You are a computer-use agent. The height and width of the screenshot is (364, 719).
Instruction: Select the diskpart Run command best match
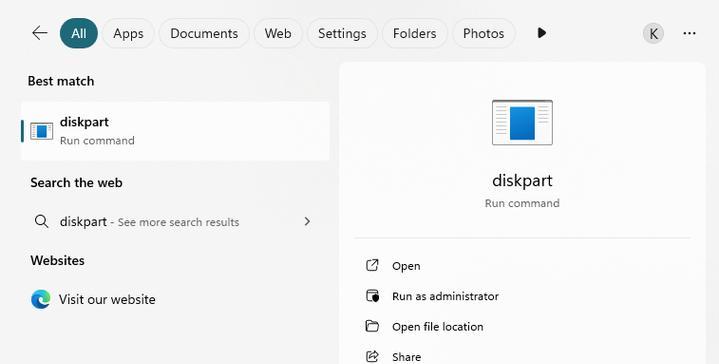[x=175, y=131]
